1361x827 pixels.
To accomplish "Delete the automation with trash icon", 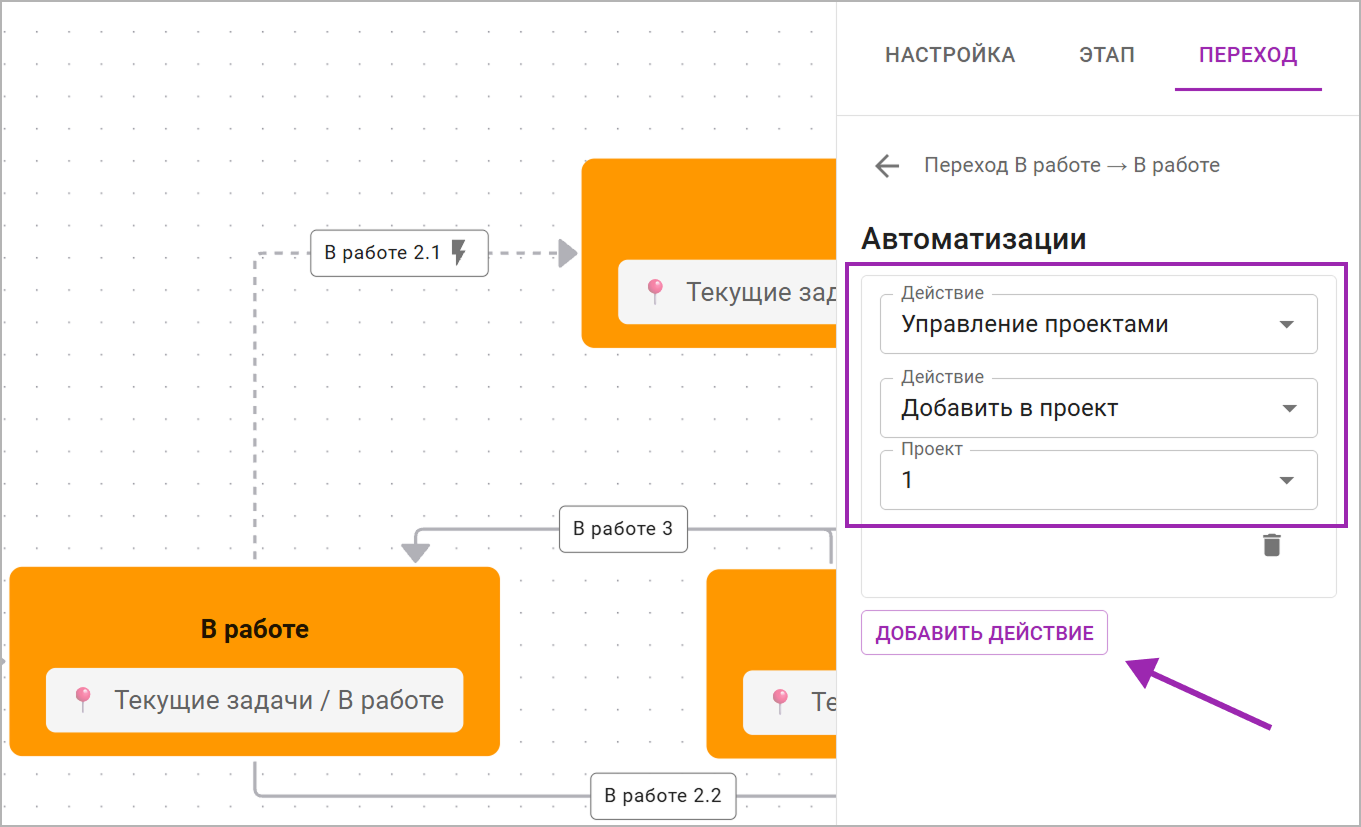I will click(1271, 545).
